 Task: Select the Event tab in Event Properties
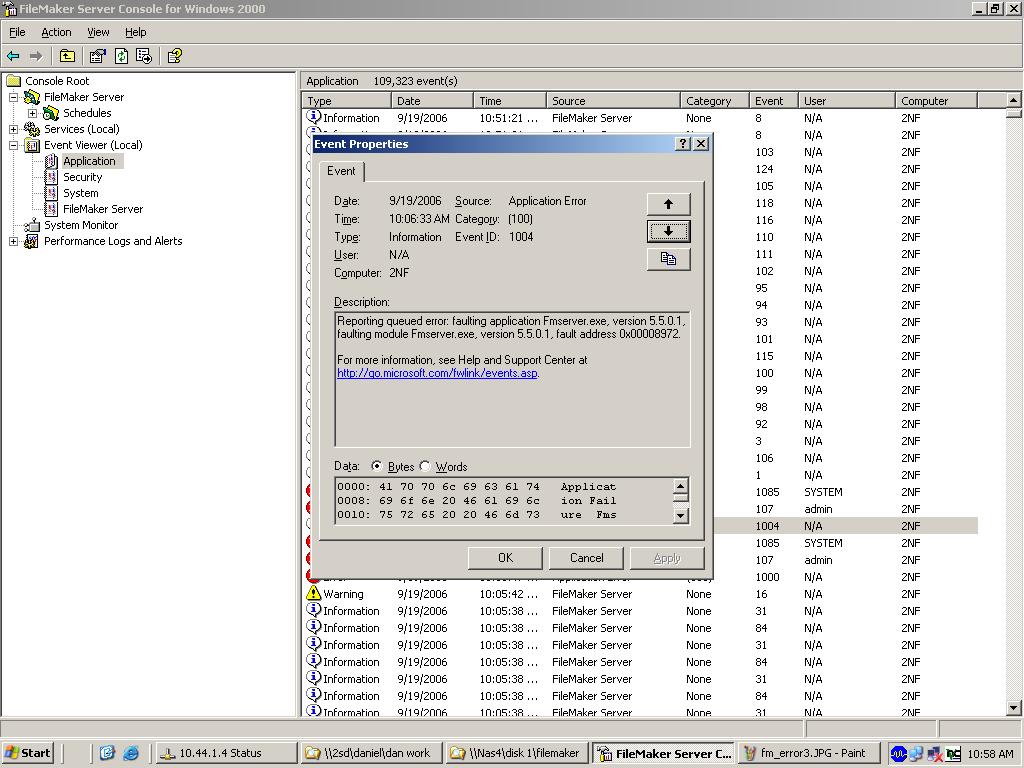341,171
